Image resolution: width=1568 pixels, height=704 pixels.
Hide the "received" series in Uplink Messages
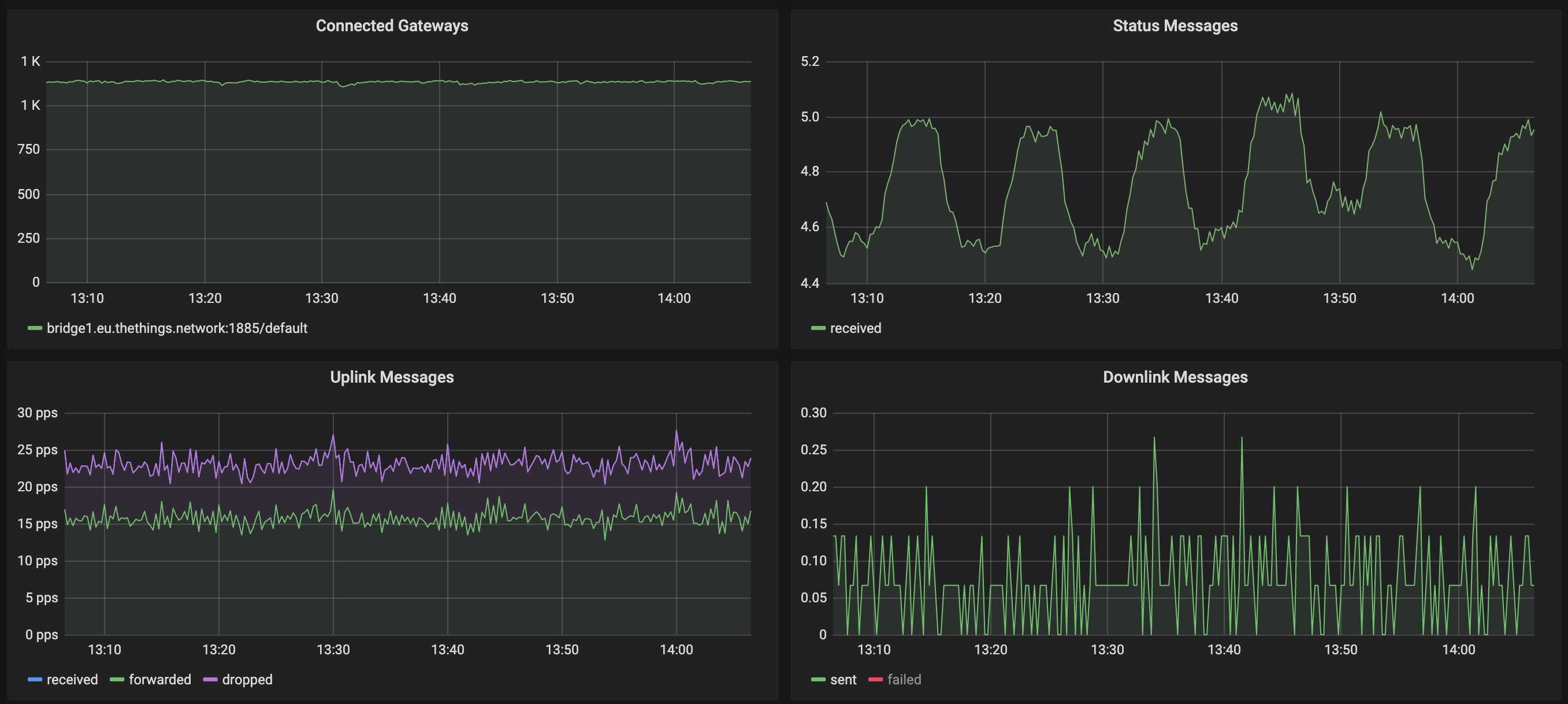click(x=73, y=679)
